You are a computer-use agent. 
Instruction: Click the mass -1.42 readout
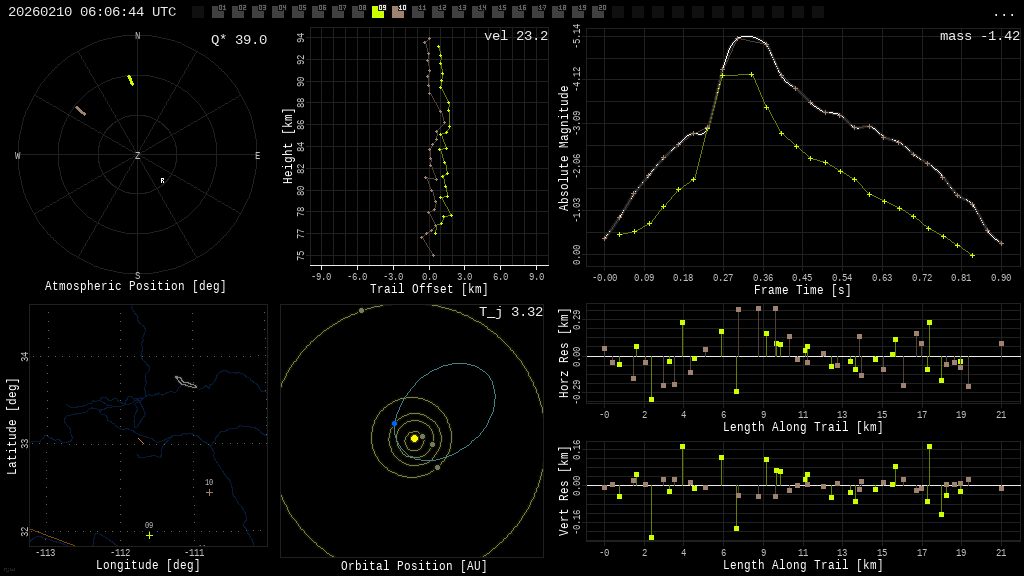pyautogui.click(x=979, y=37)
